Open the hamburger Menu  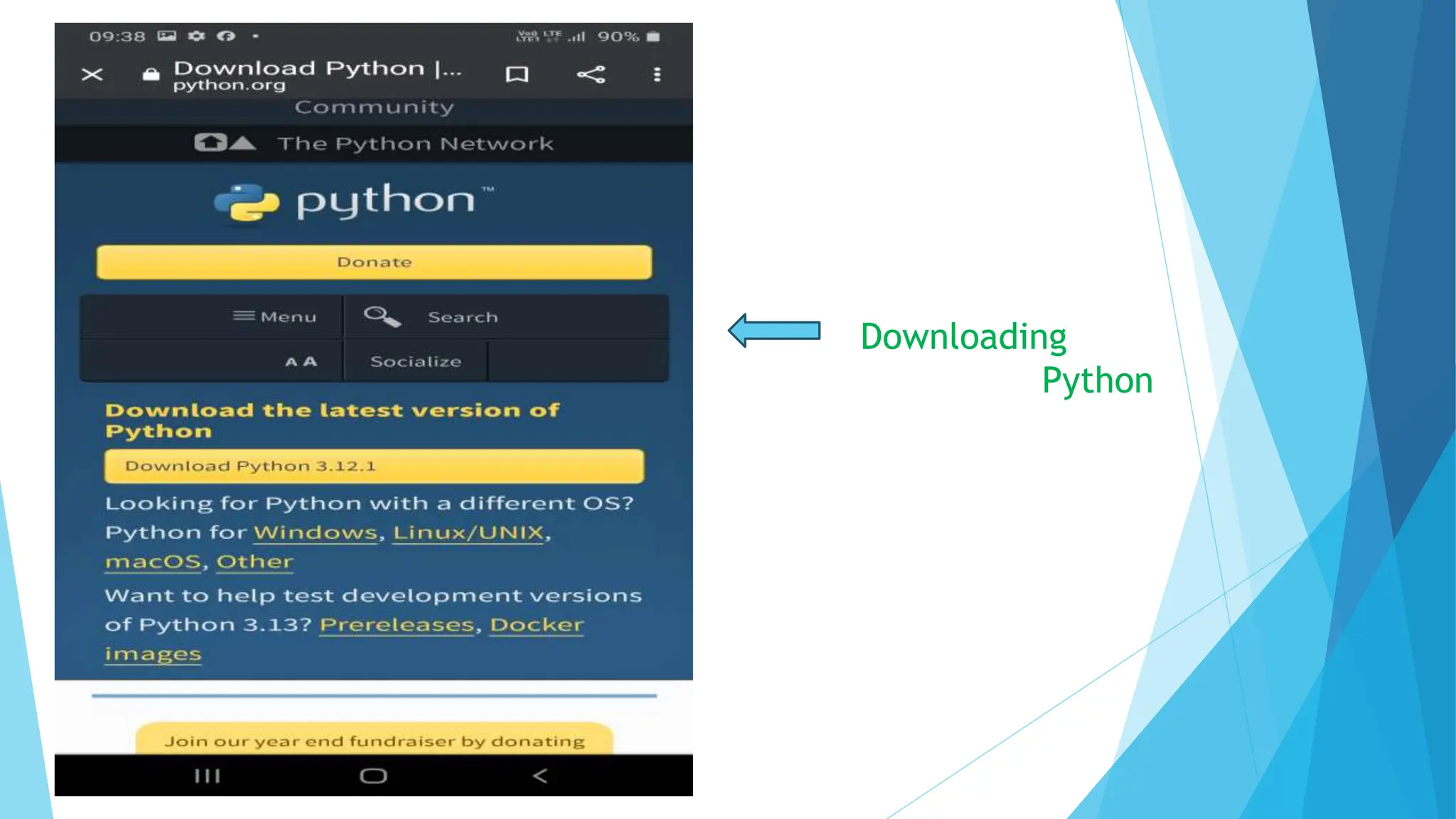275,316
